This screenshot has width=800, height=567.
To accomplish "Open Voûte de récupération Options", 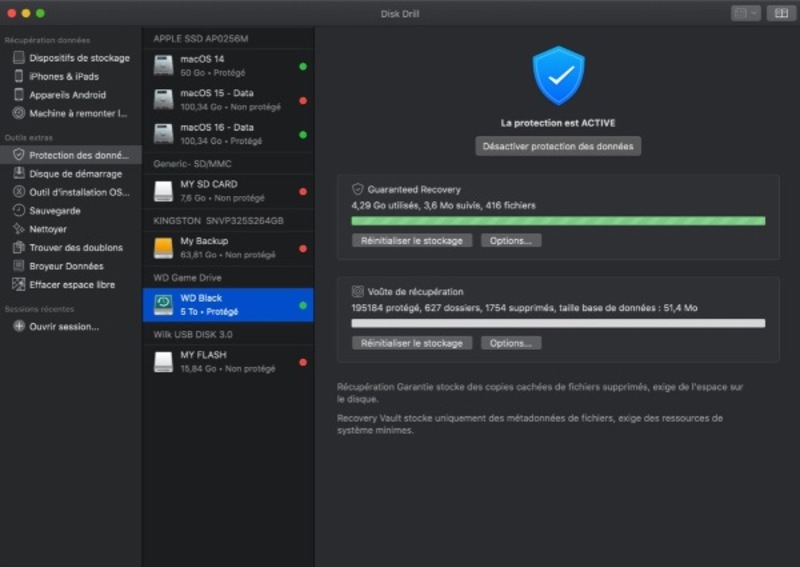I will 511,343.
